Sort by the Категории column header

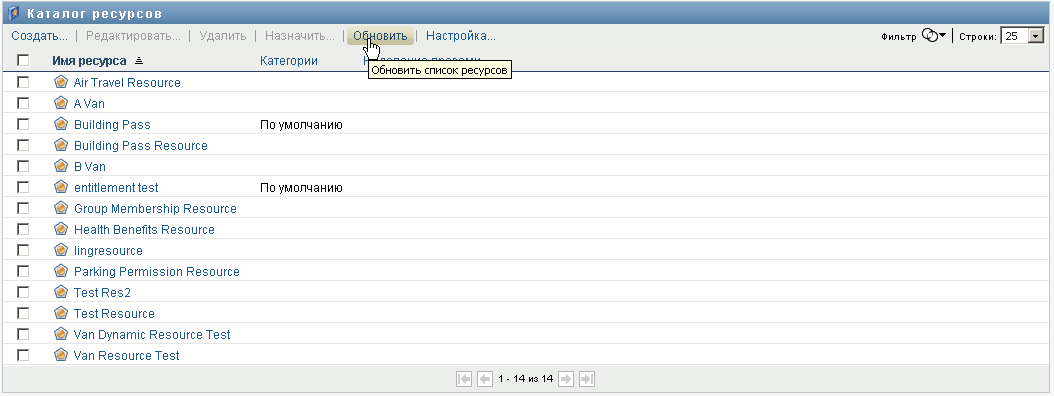tap(289, 61)
